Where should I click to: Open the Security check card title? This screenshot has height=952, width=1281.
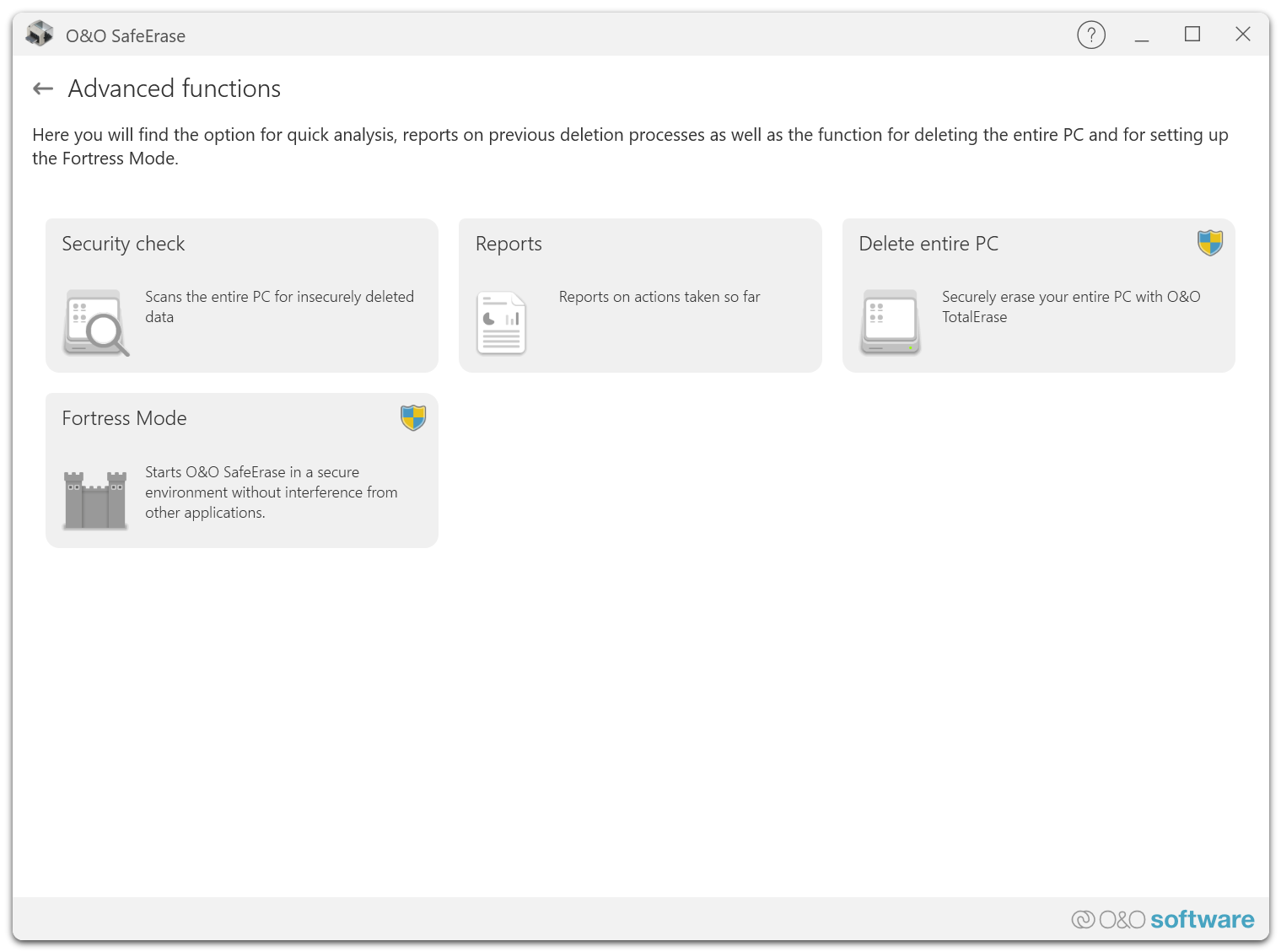point(123,244)
